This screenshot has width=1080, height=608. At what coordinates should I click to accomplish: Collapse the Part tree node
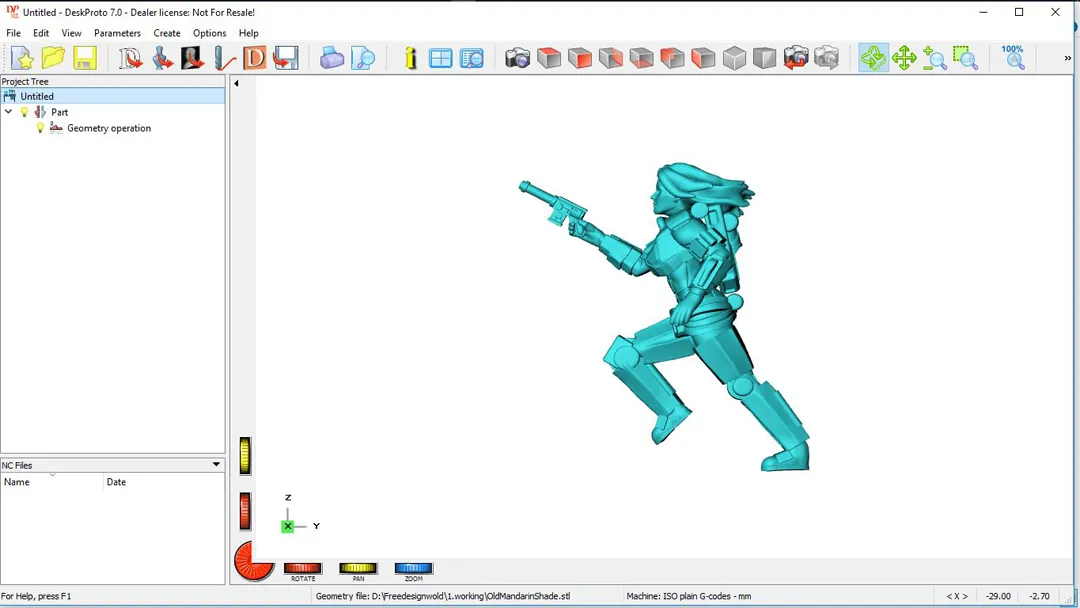9,113
